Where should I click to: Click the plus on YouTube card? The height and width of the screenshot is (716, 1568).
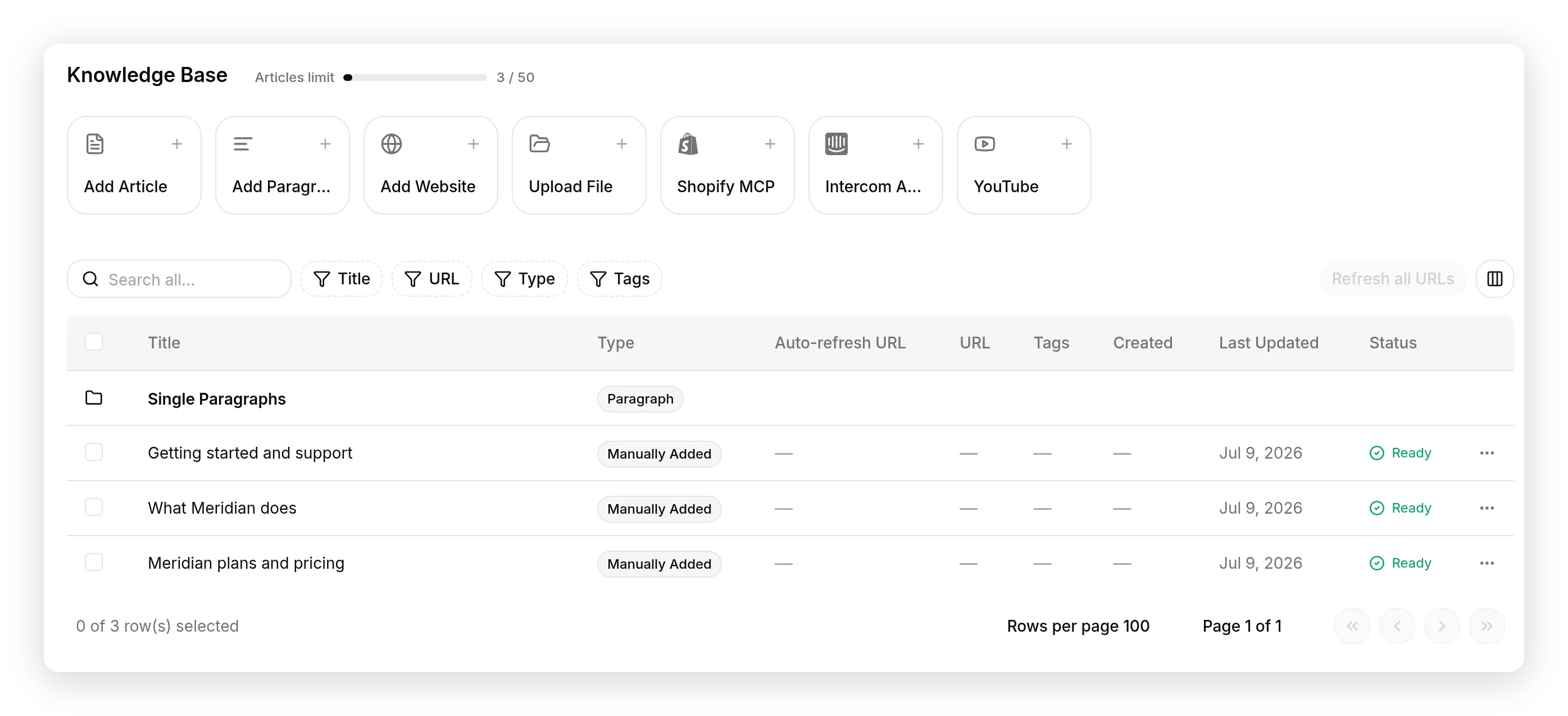(1066, 144)
